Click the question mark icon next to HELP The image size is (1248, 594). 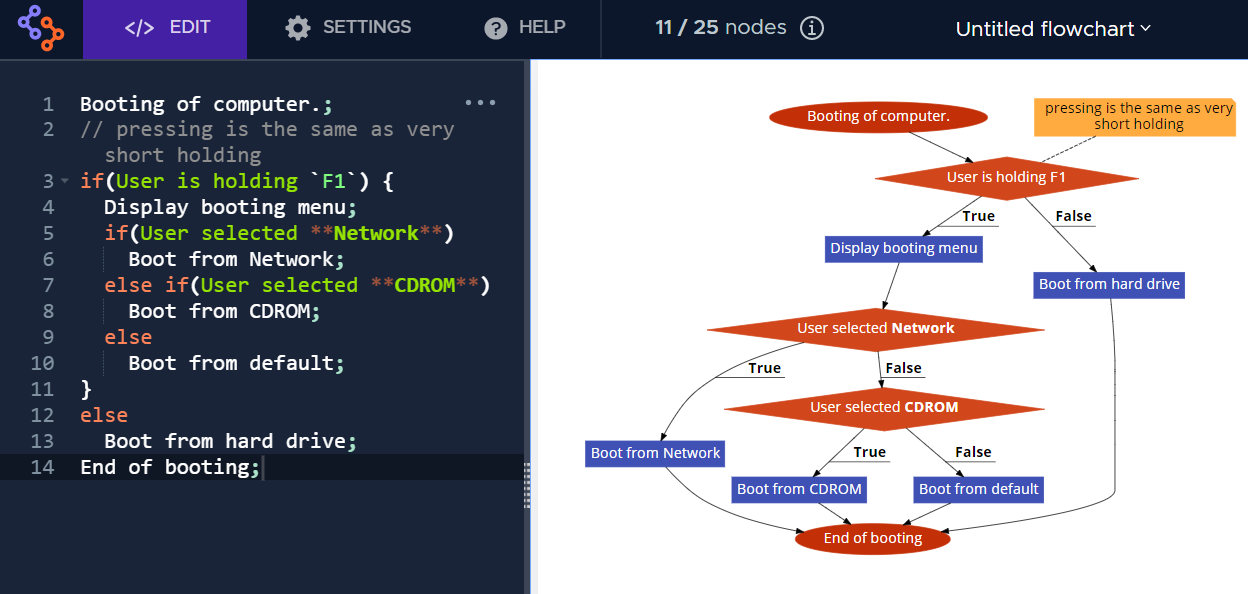(495, 27)
